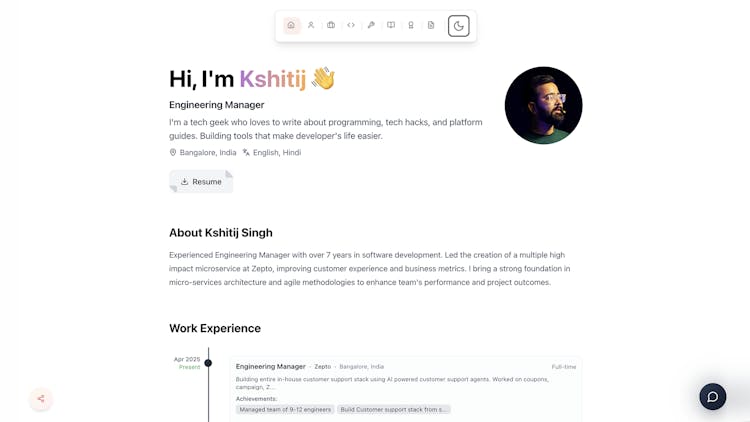Viewport: 750px width, 422px height.
Task: Click the share button at bottom left
Action: (x=41, y=398)
